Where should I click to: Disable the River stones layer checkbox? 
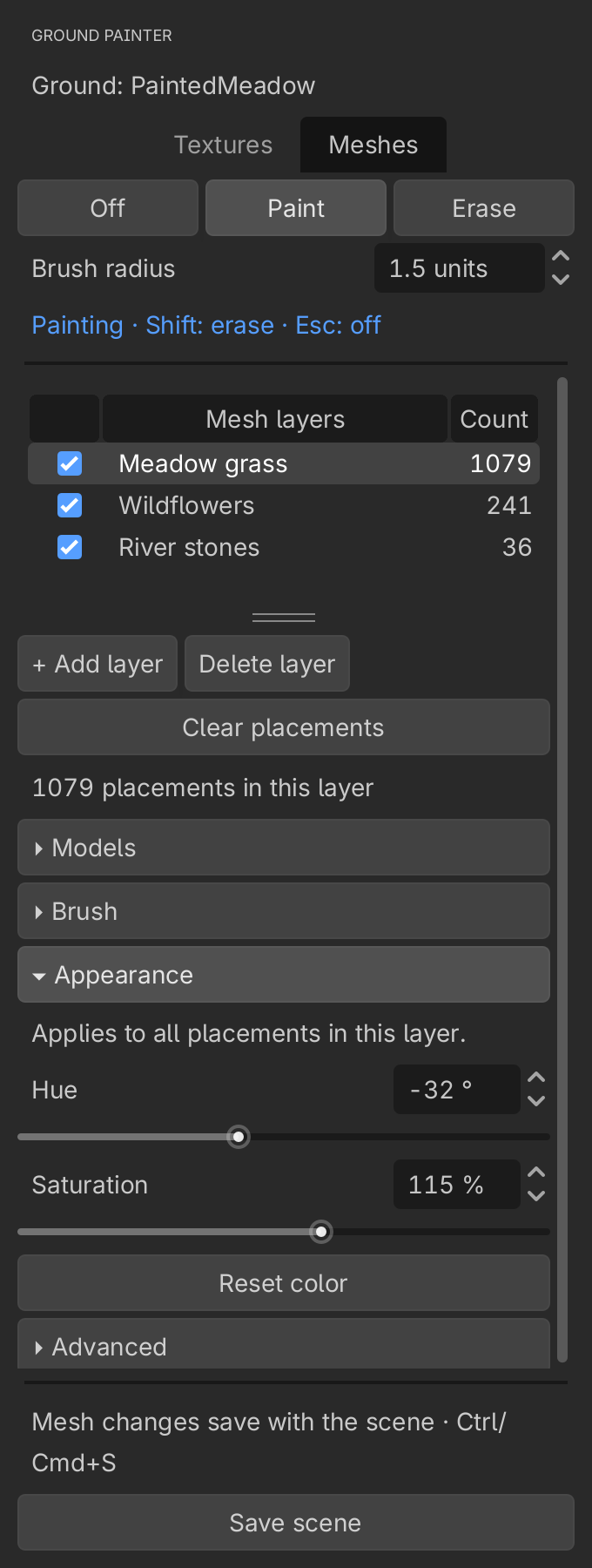[x=70, y=547]
